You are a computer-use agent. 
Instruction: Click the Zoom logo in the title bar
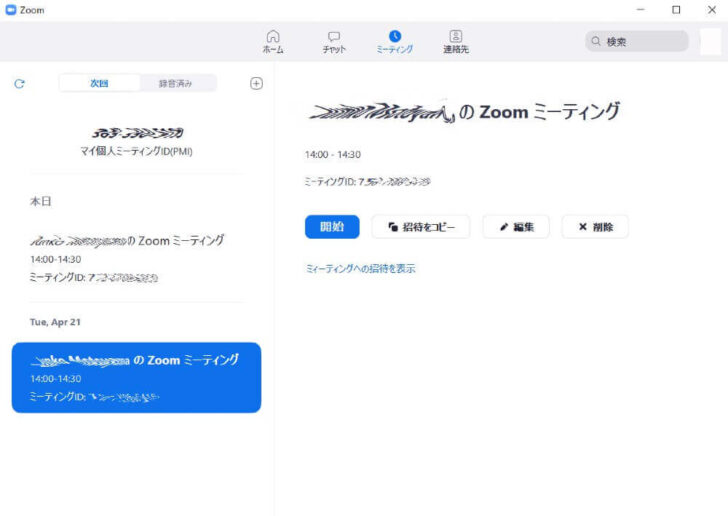click(x=11, y=10)
